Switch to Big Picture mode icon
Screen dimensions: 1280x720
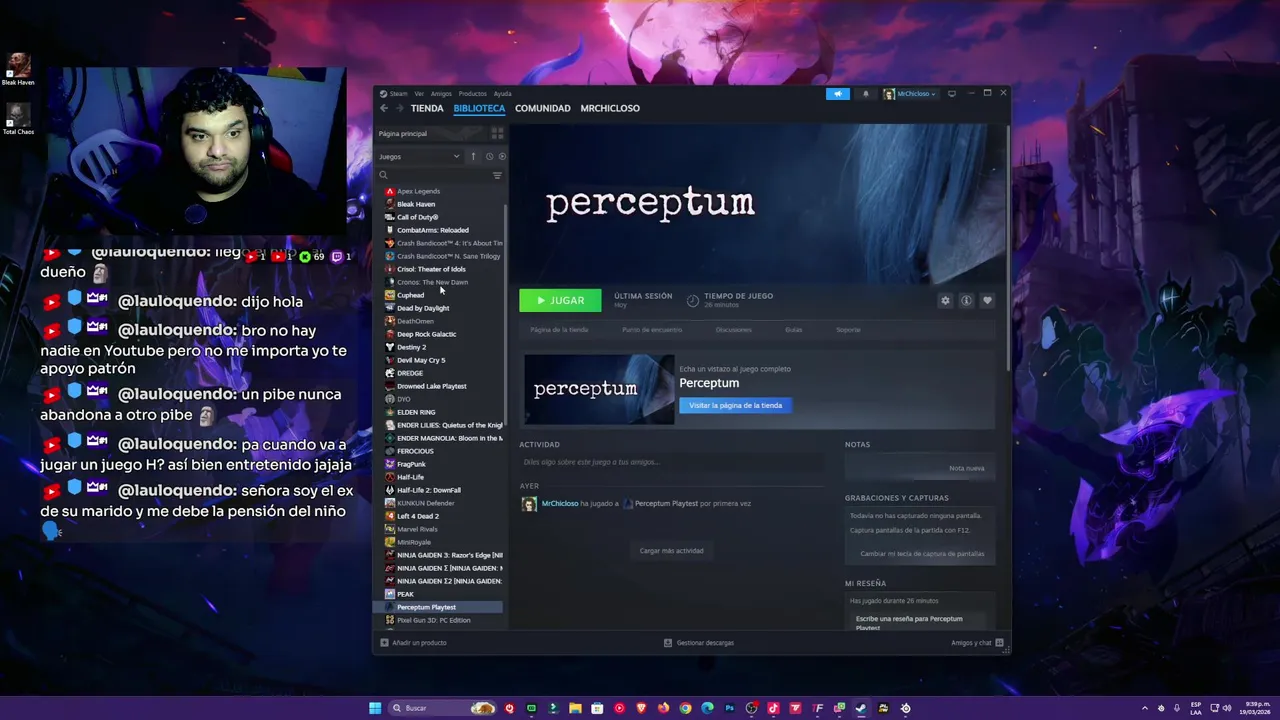click(x=951, y=94)
